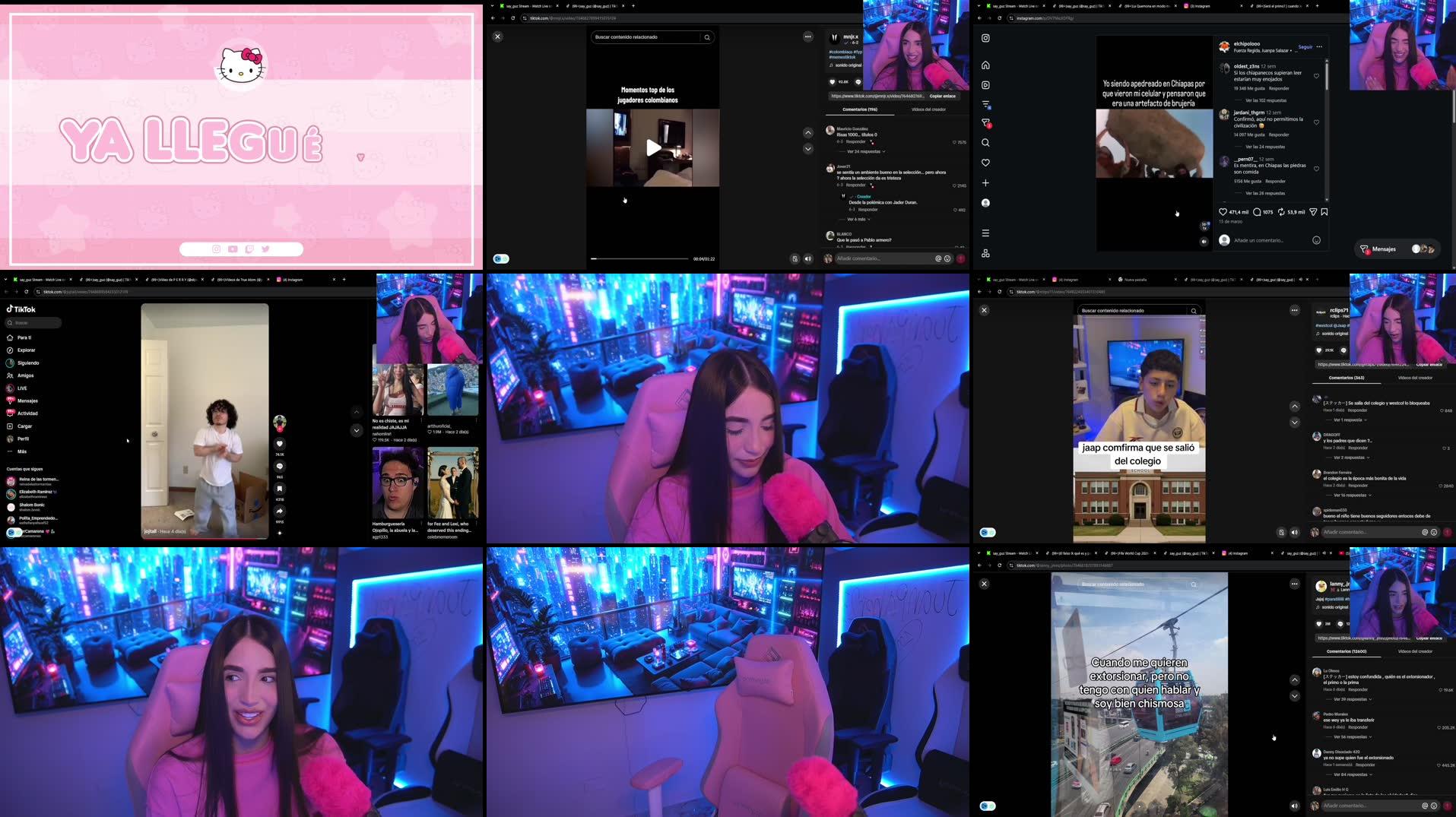This screenshot has width=1456, height=817.
Task: Close the cable car TikTok video
Action: coord(984,584)
